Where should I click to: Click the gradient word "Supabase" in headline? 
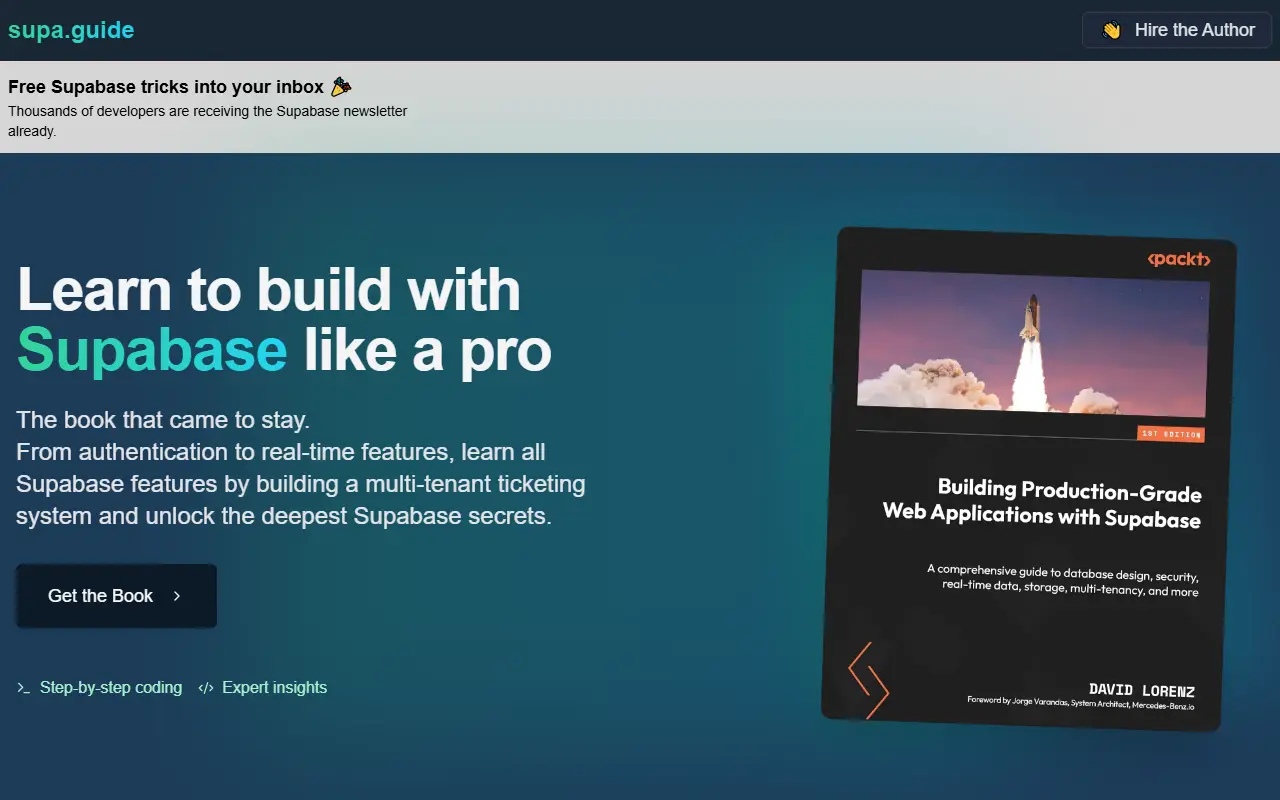pos(152,350)
